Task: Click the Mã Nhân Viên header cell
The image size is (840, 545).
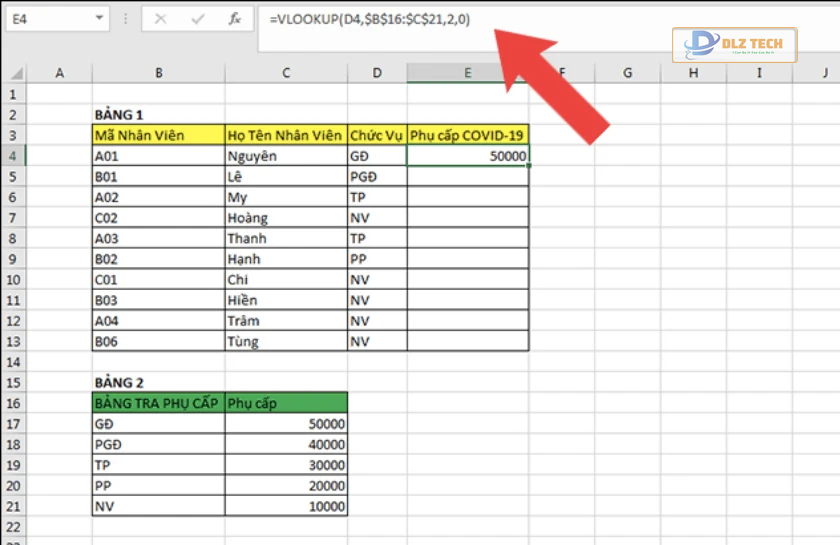Action: (x=159, y=135)
